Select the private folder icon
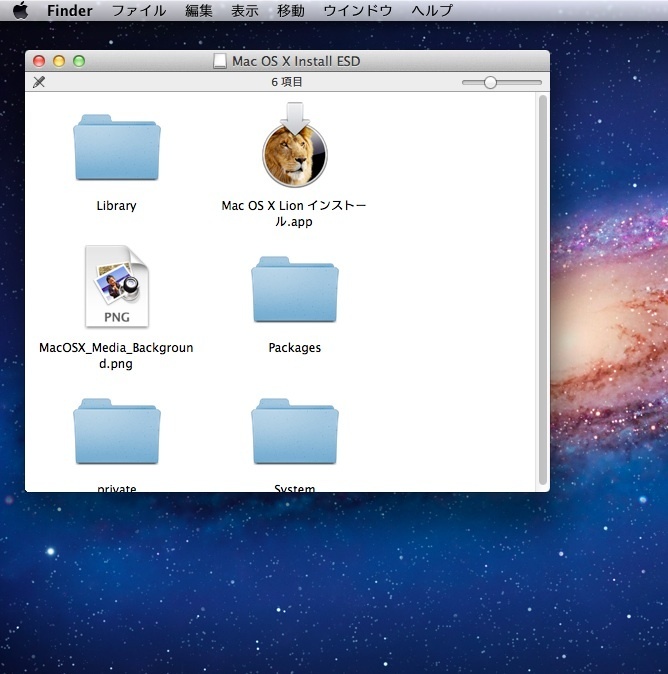Viewport: 668px width, 674px height. [x=117, y=432]
